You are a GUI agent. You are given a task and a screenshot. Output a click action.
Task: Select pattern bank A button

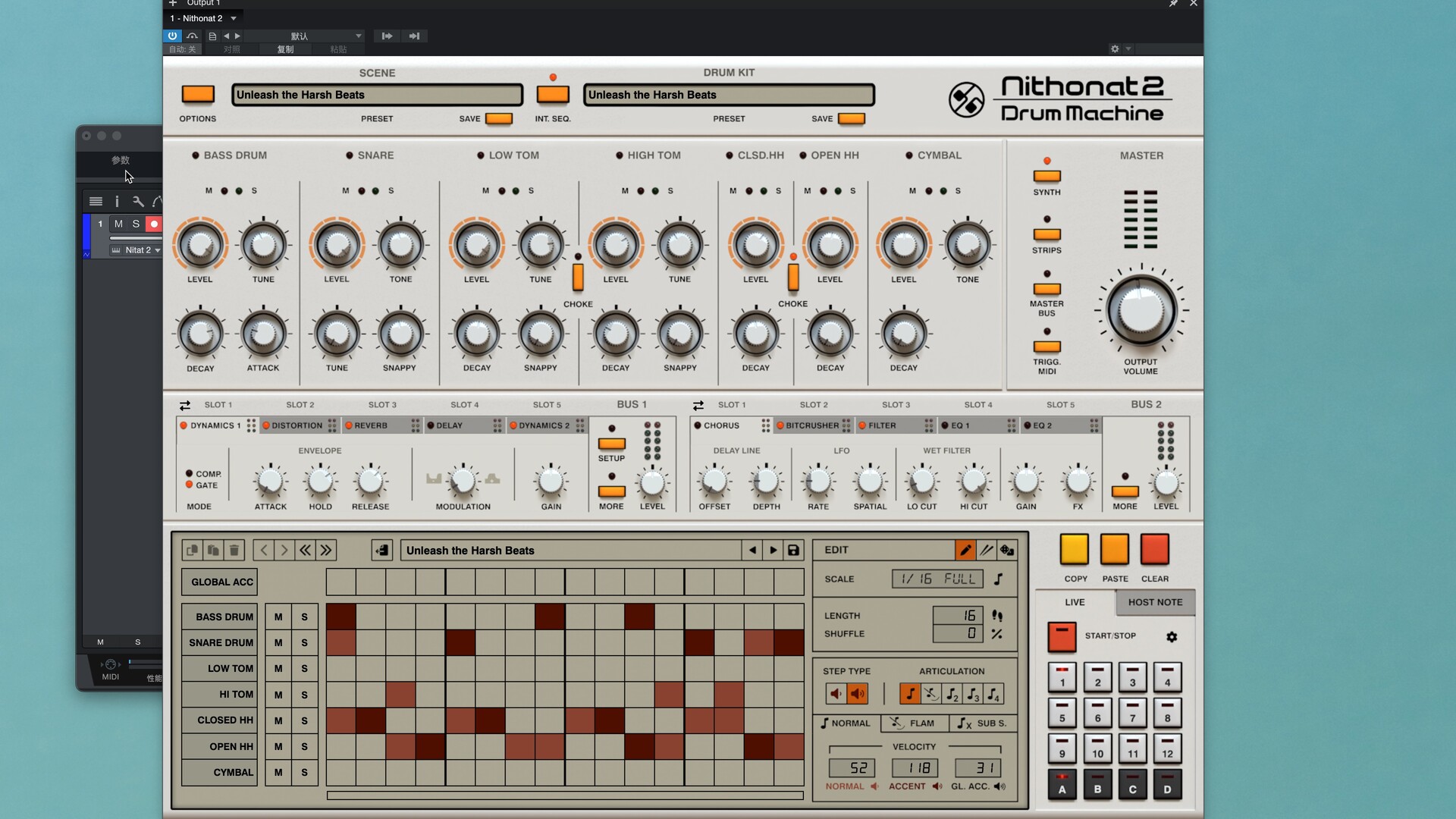pos(1062,785)
